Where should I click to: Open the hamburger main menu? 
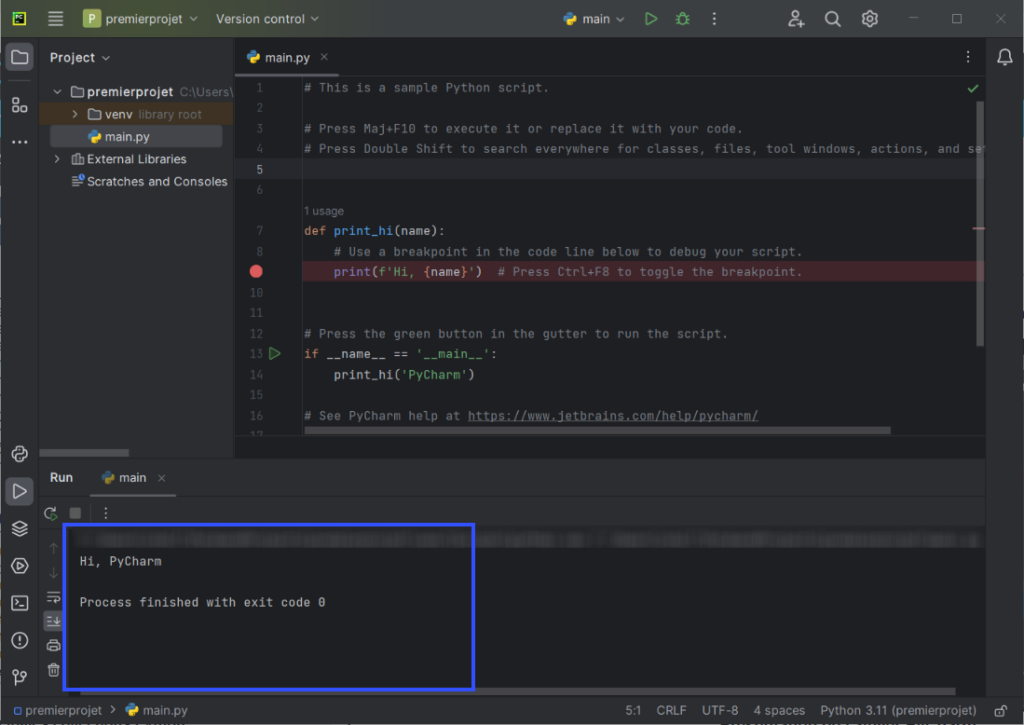pos(55,19)
